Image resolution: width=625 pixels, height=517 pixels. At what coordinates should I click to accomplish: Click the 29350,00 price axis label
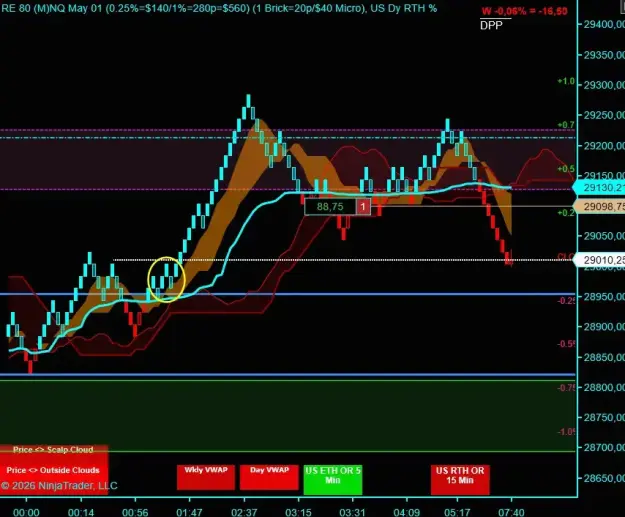tap(604, 55)
